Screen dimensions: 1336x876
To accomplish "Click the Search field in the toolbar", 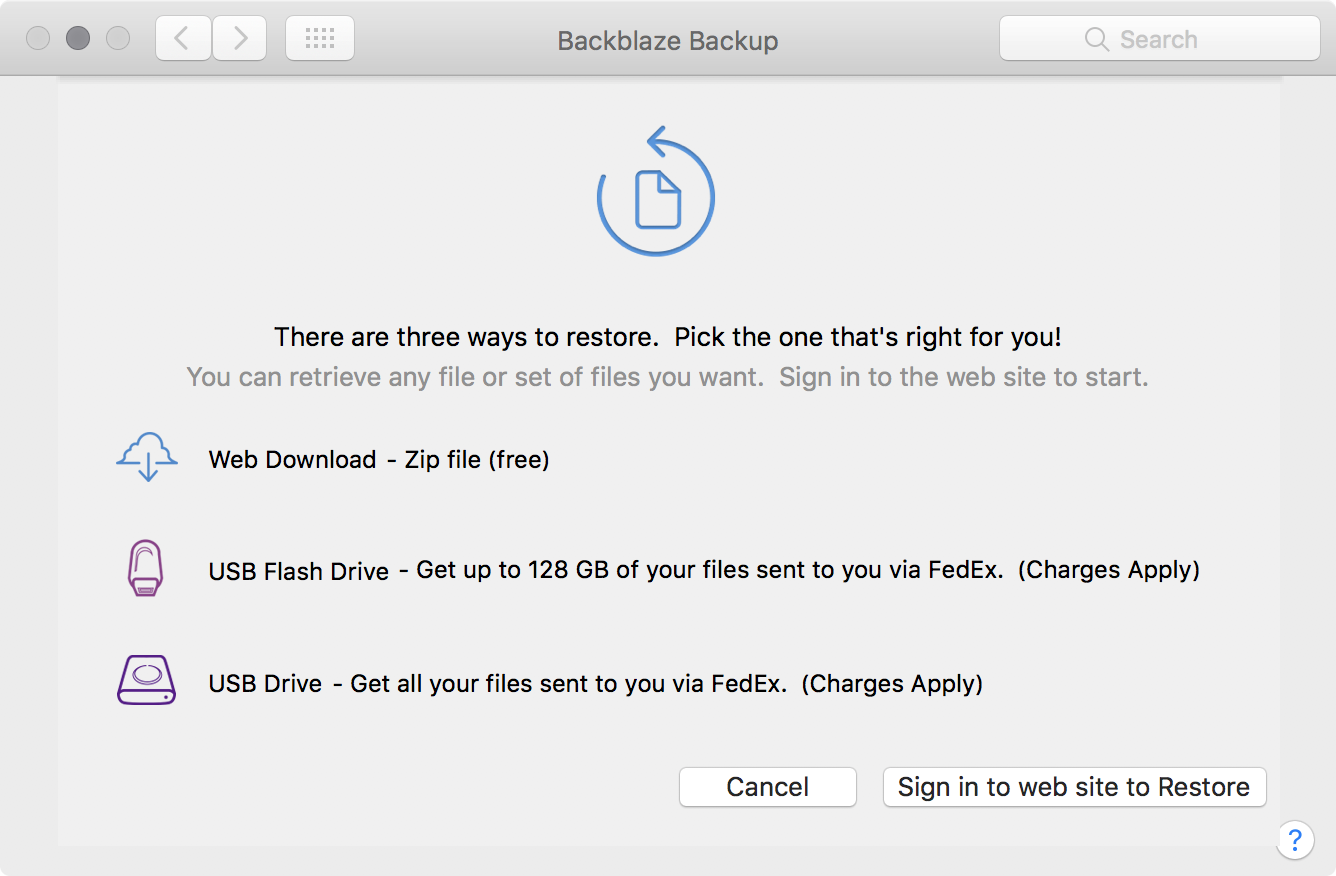I will pos(1160,39).
